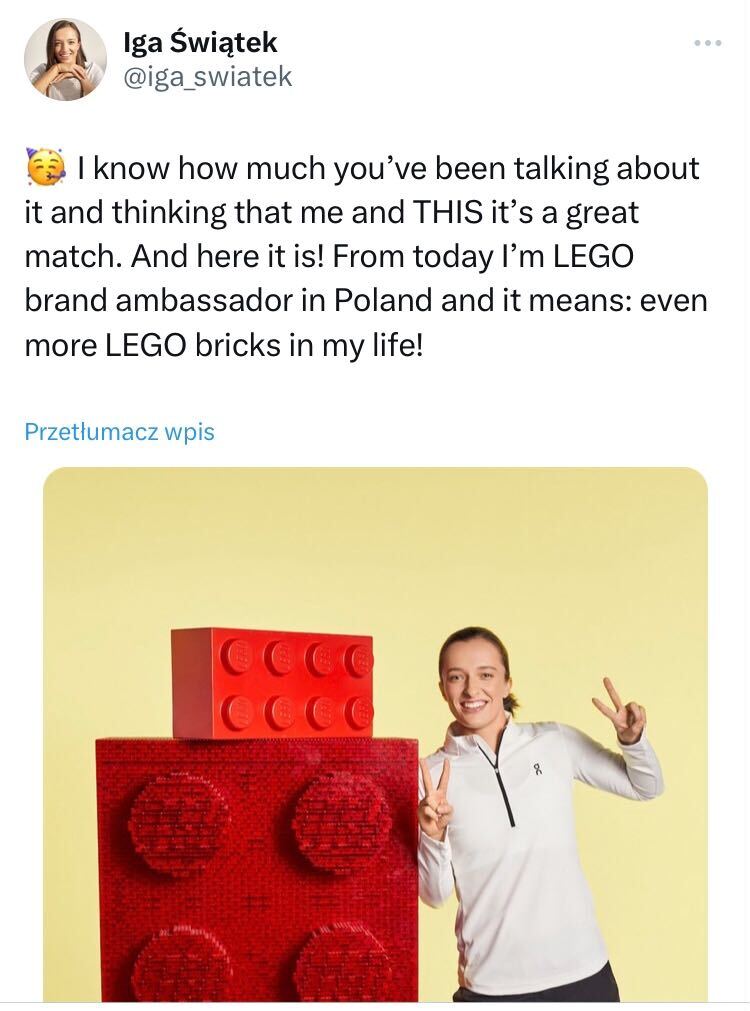Click the small red LEGO brick on top

[x=271, y=682]
